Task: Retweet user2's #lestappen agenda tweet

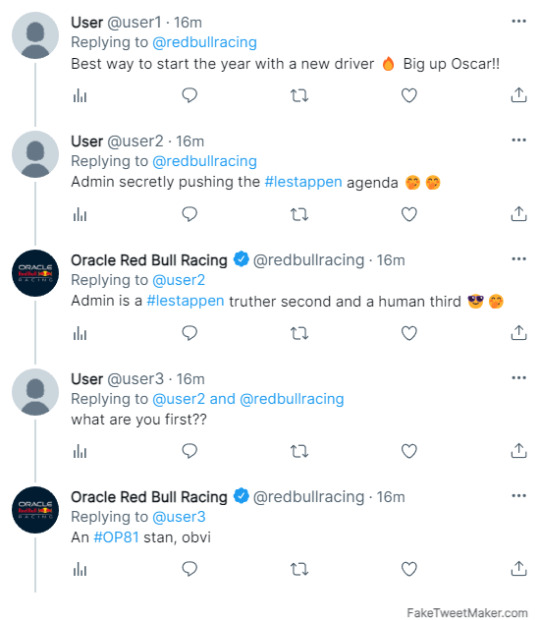Action: point(299,214)
